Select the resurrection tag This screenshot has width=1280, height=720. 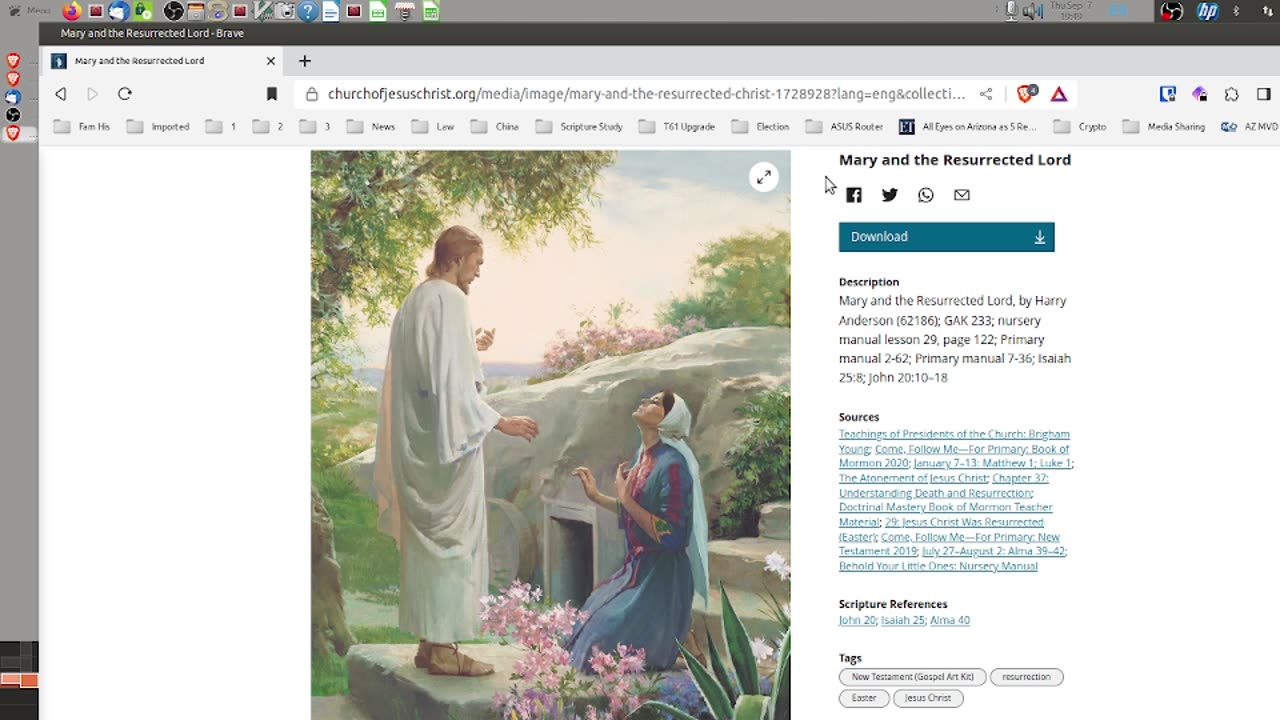(x=1026, y=677)
